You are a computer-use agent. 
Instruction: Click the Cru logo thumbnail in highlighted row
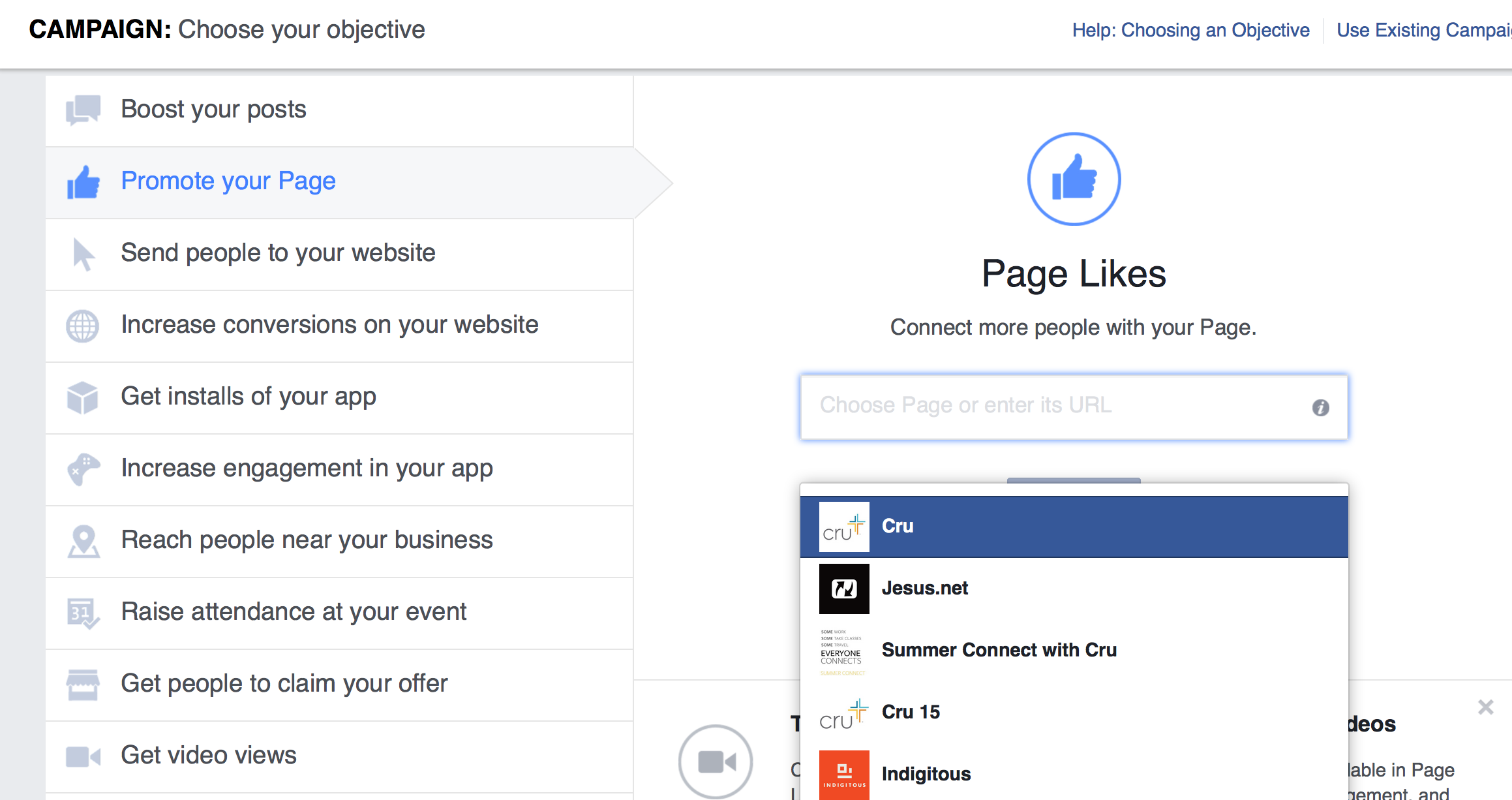[844, 527]
